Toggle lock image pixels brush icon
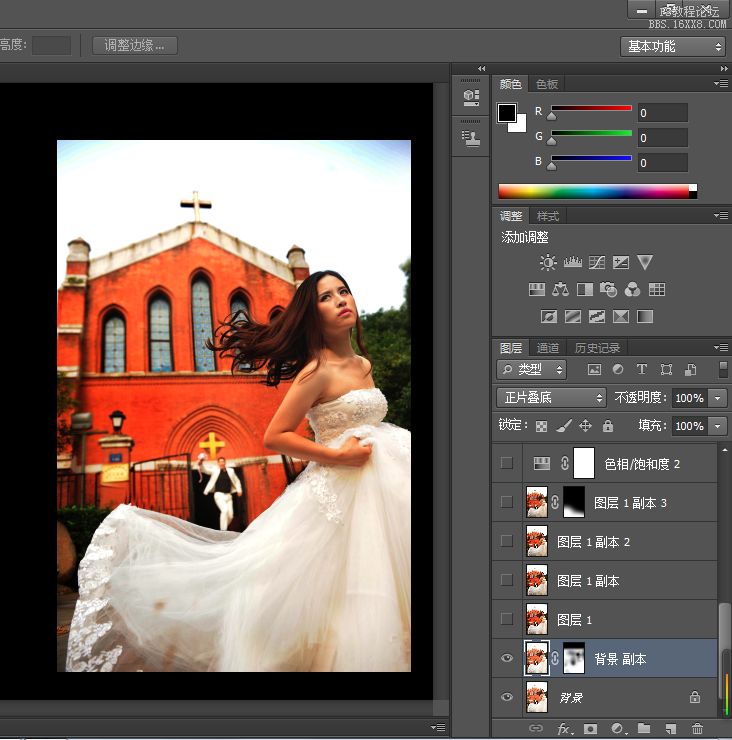The width and height of the screenshot is (732, 740). (564, 426)
